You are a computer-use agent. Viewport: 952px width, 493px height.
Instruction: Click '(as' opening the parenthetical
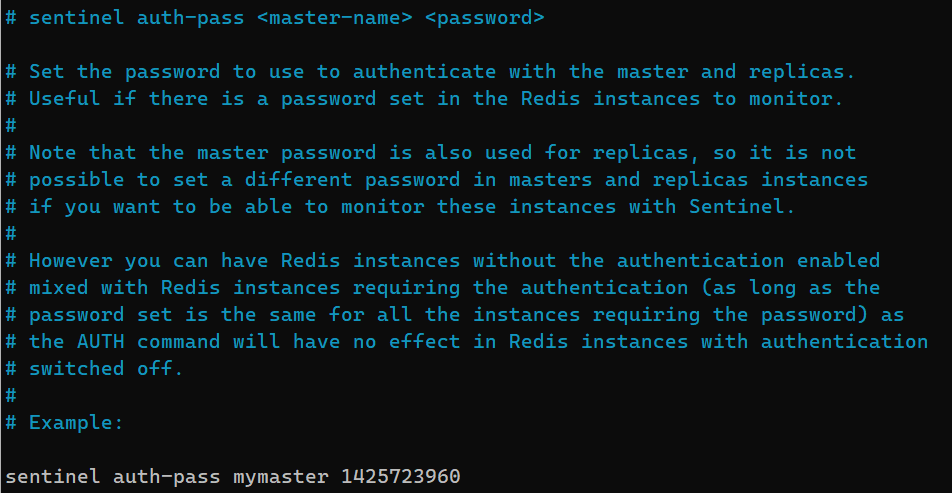(719, 288)
